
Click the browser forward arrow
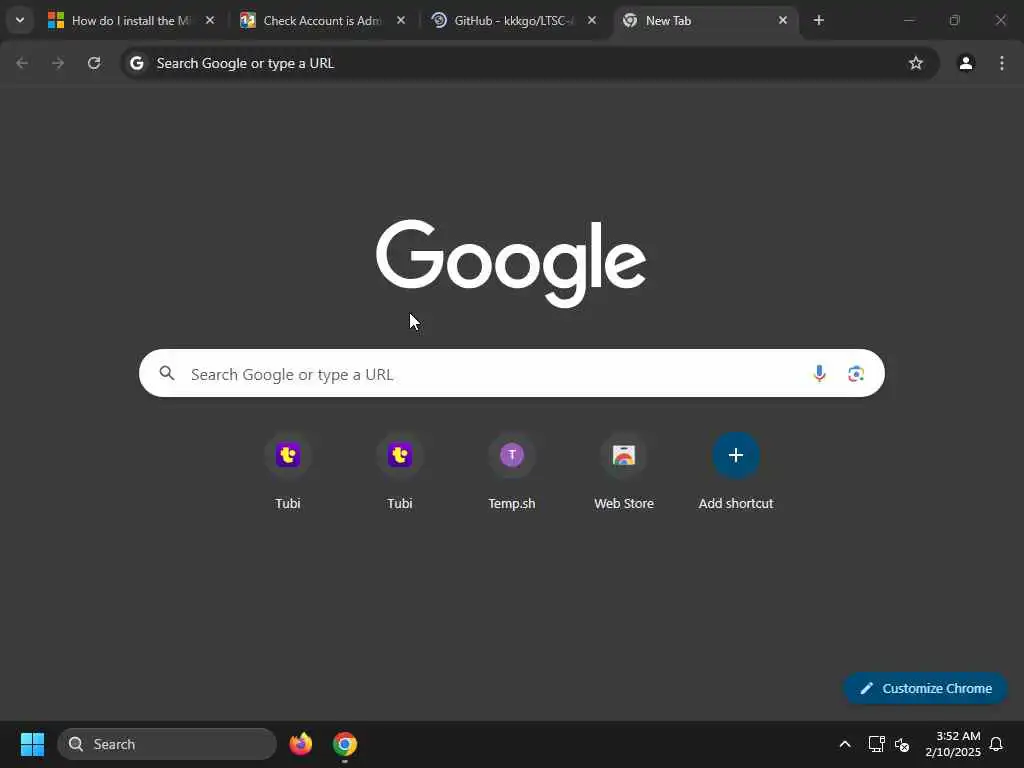coord(58,63)
